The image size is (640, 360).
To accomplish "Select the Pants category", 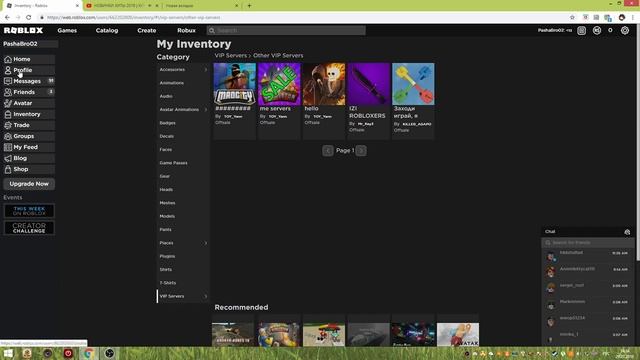I will [165, 230].
